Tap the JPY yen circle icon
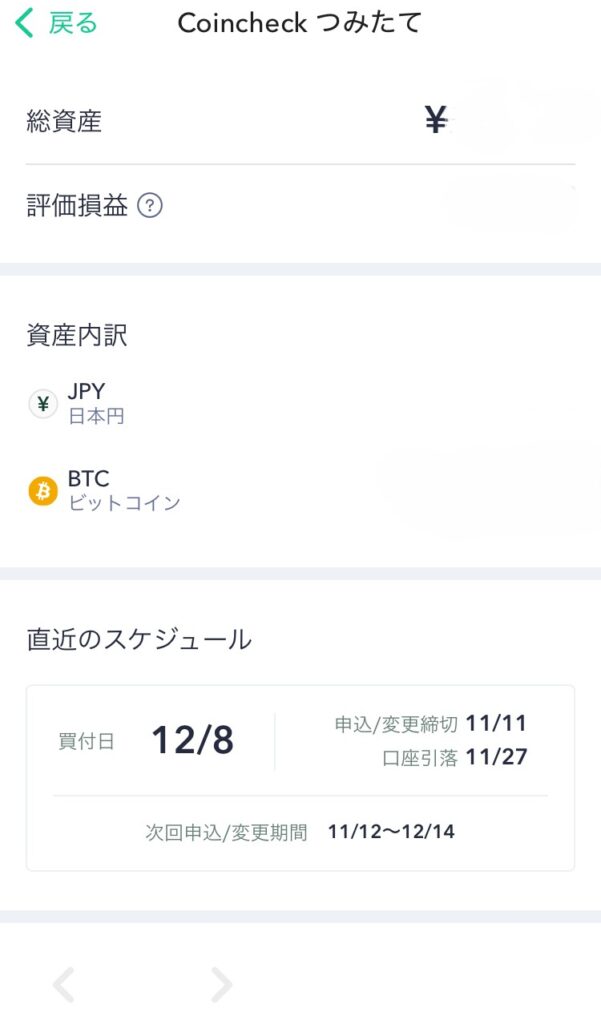This screenshot has width=601, height=1024. click(42, 404)
